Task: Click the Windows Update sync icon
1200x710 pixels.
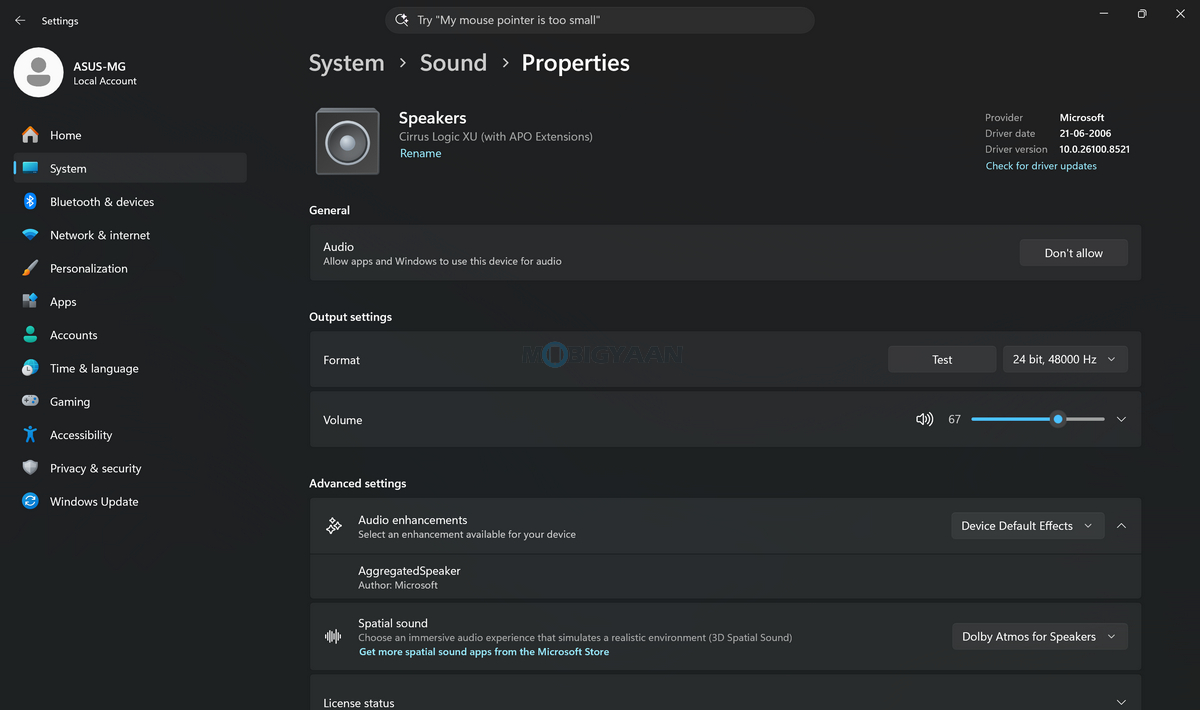Action: [30, 501]
